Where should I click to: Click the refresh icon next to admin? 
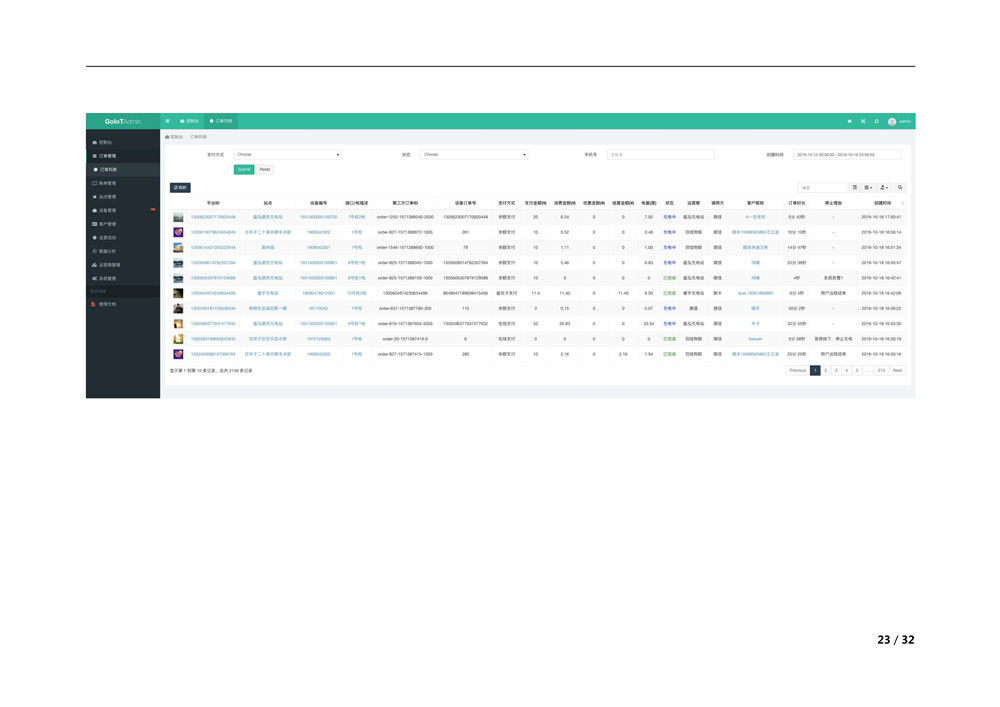876,121
